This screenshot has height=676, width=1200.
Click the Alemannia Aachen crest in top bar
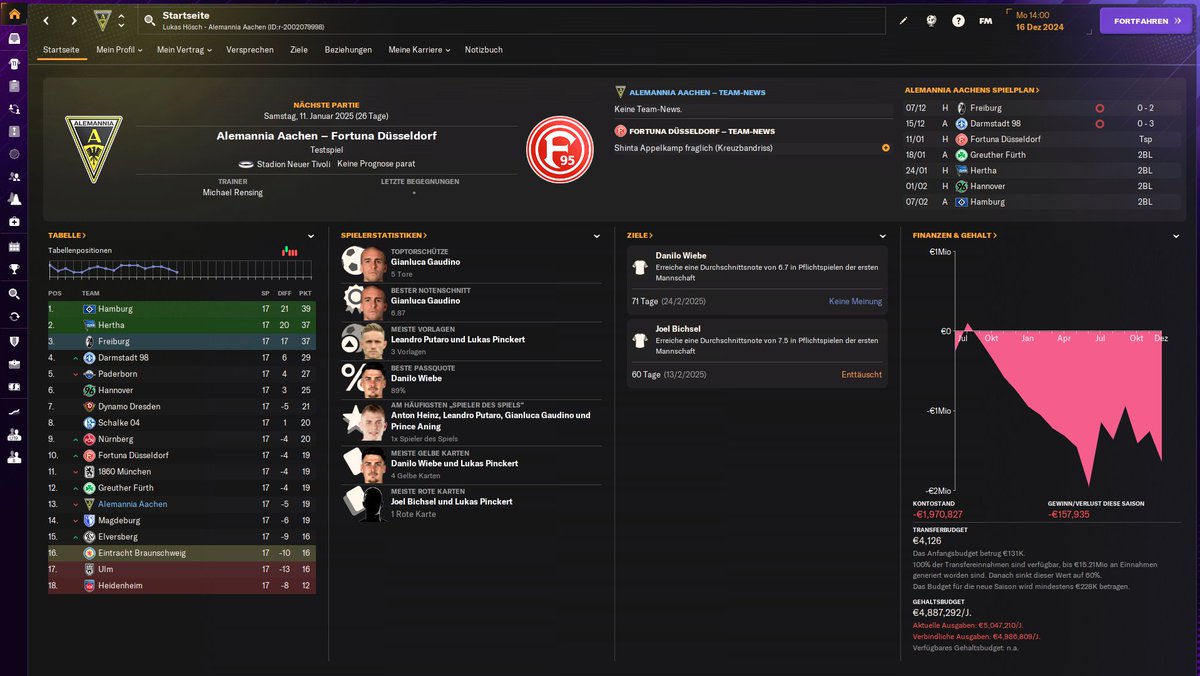coord(102,20)
